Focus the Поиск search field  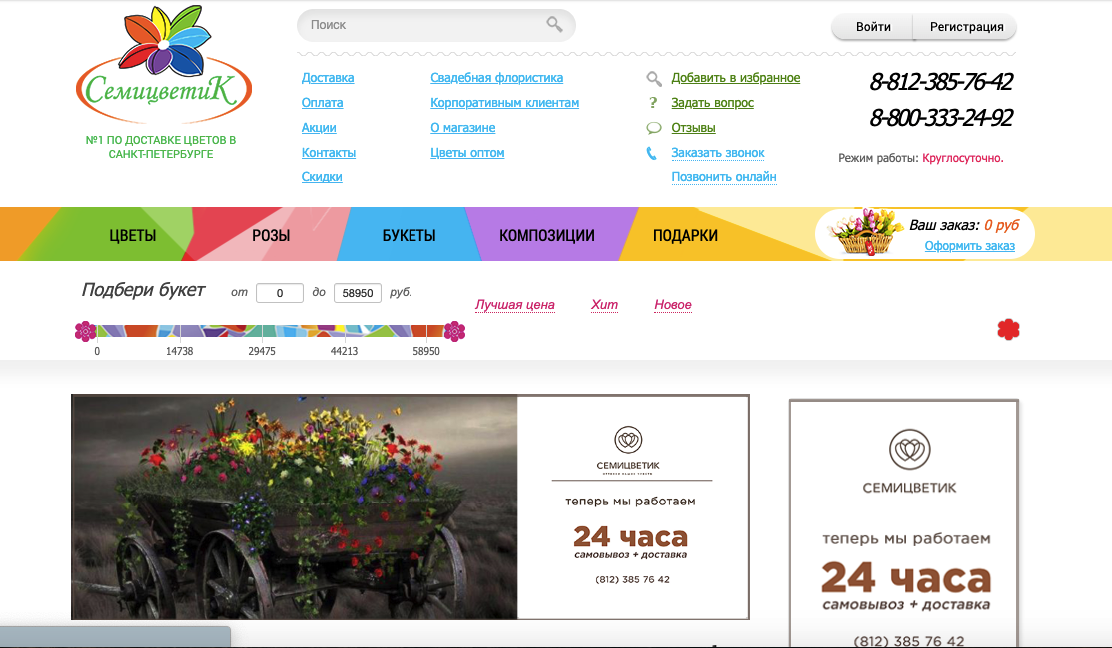425,25
